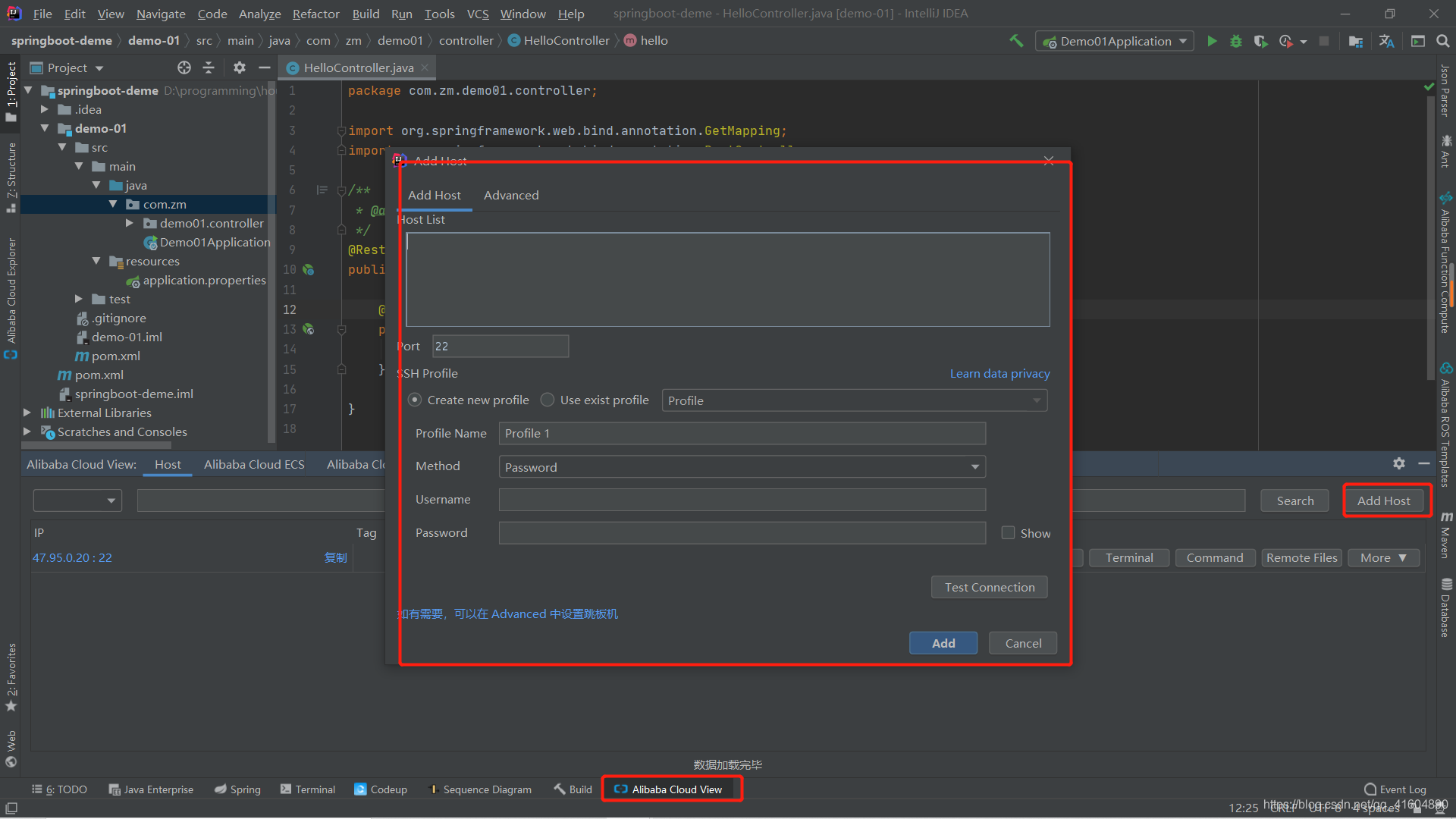Open filter dropdown in Alibaba Cloud View
The width and height of the screenshot is (1456, 819).
[77, 500]
